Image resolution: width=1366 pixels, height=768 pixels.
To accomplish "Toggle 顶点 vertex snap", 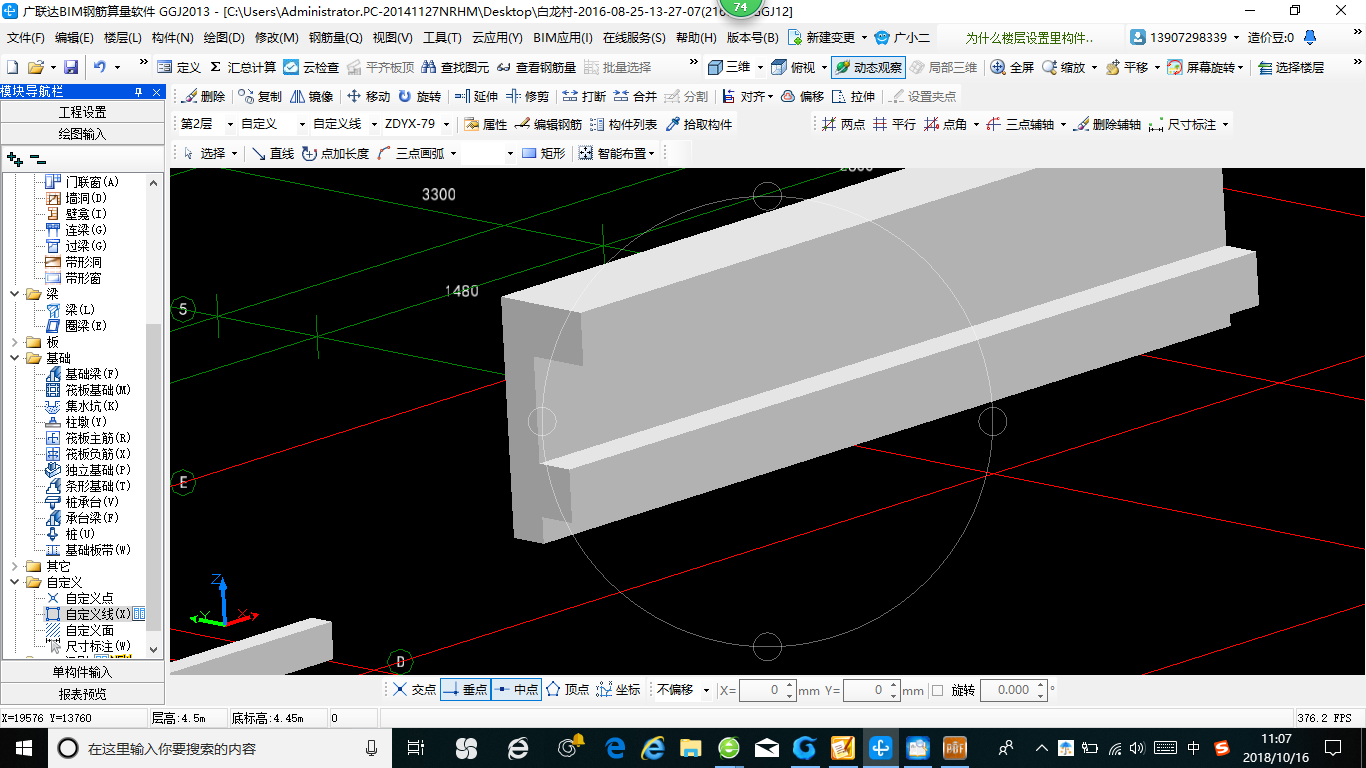I will tap(567, 690).
